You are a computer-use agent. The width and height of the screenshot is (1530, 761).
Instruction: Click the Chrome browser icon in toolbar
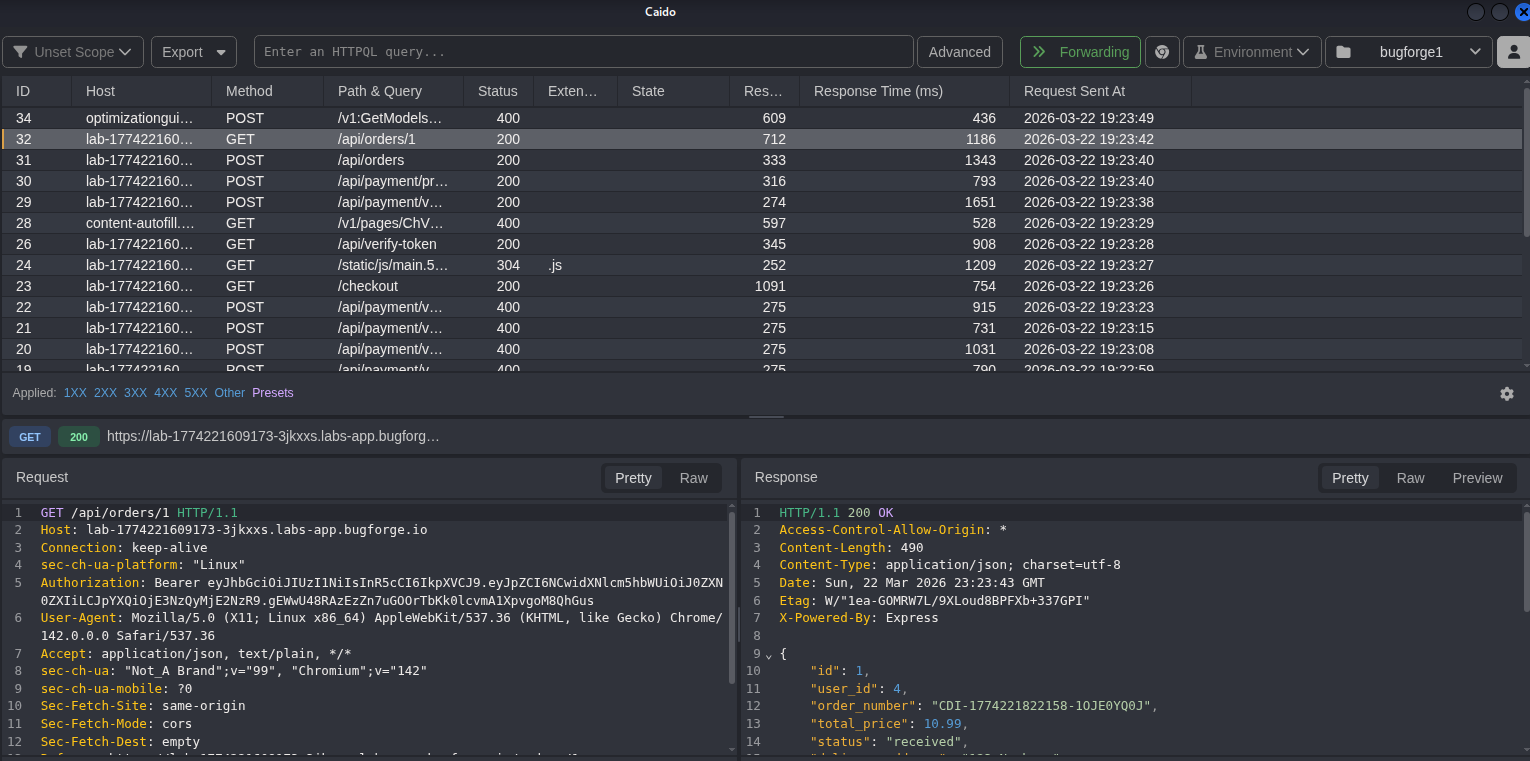pos(1162,52)
